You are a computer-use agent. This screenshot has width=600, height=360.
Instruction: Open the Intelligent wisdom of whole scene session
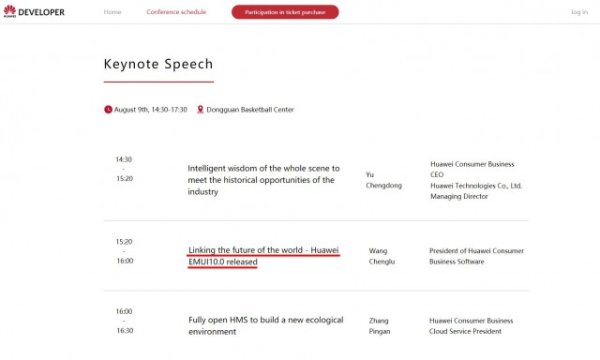coord(264,180)
